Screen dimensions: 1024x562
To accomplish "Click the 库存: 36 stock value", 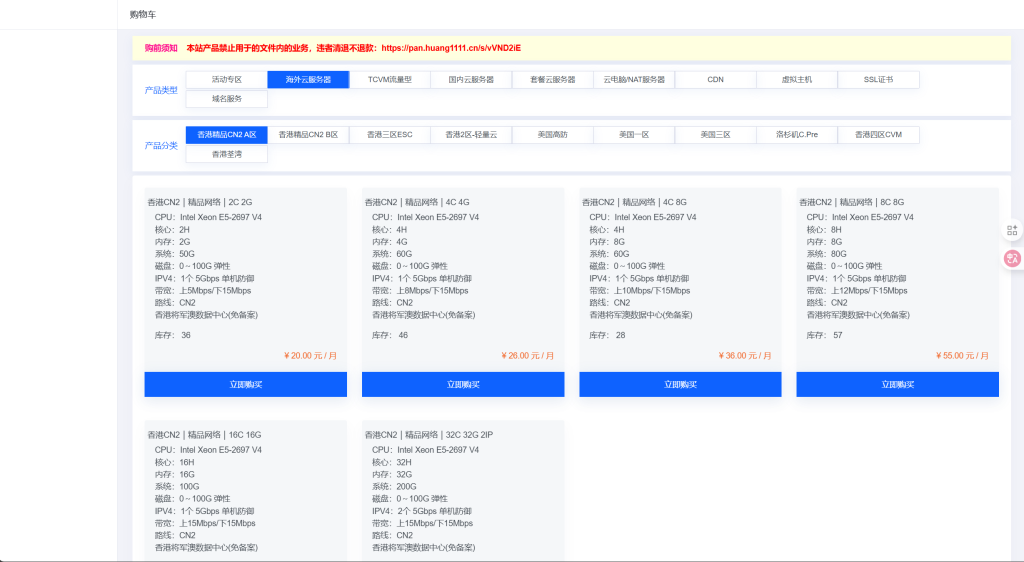I will point(172,335).
